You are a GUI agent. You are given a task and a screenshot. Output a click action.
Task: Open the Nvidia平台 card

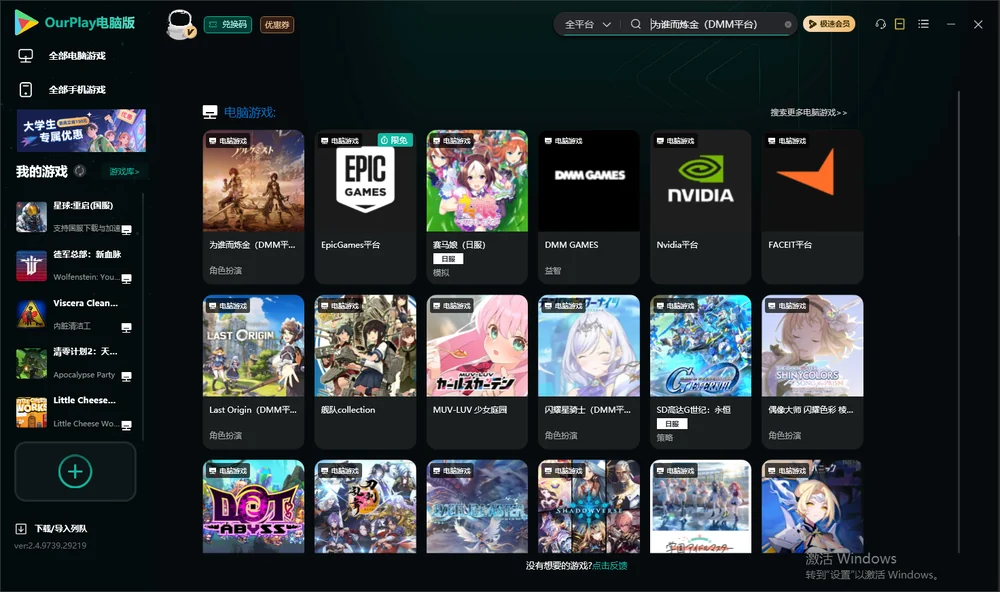(x=700, y=207)
